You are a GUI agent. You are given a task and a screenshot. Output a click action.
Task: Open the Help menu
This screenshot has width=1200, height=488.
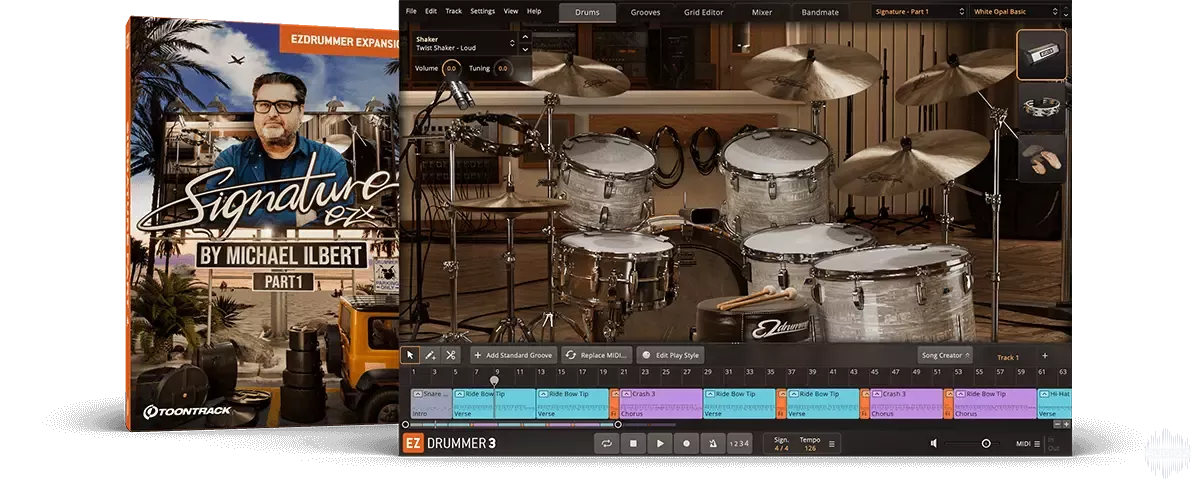(534, 11)
